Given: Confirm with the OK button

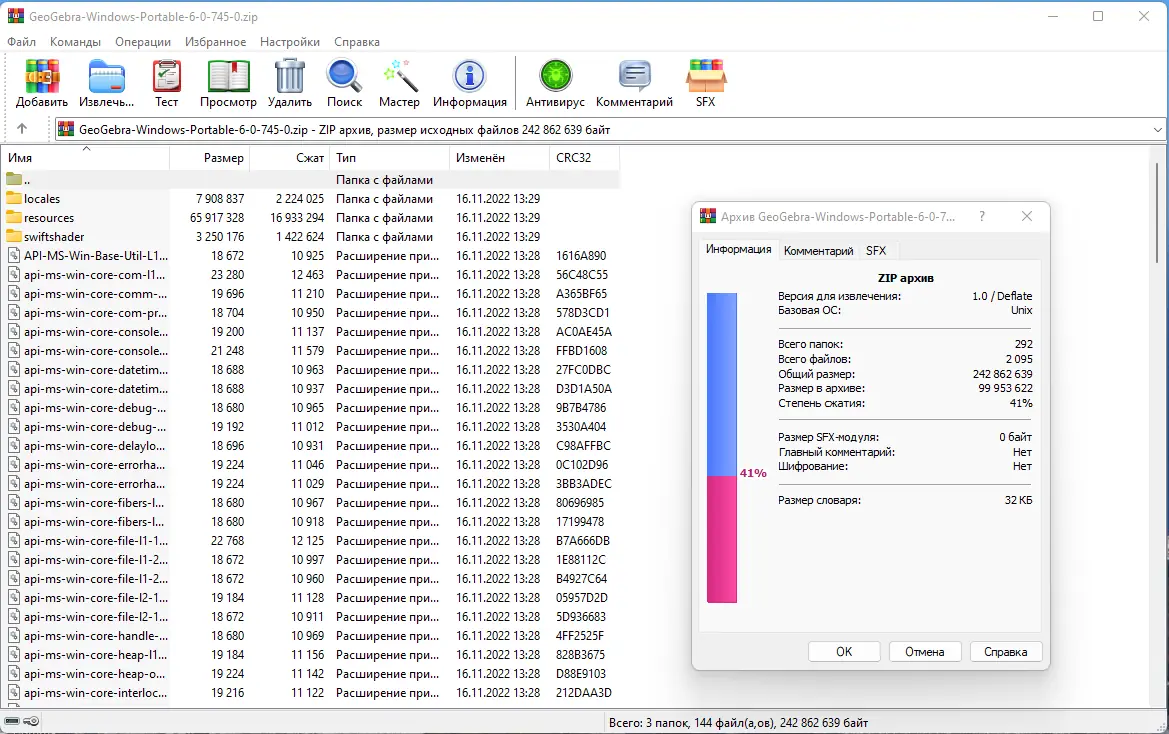Looking at the screenshot, I should 844,651.
